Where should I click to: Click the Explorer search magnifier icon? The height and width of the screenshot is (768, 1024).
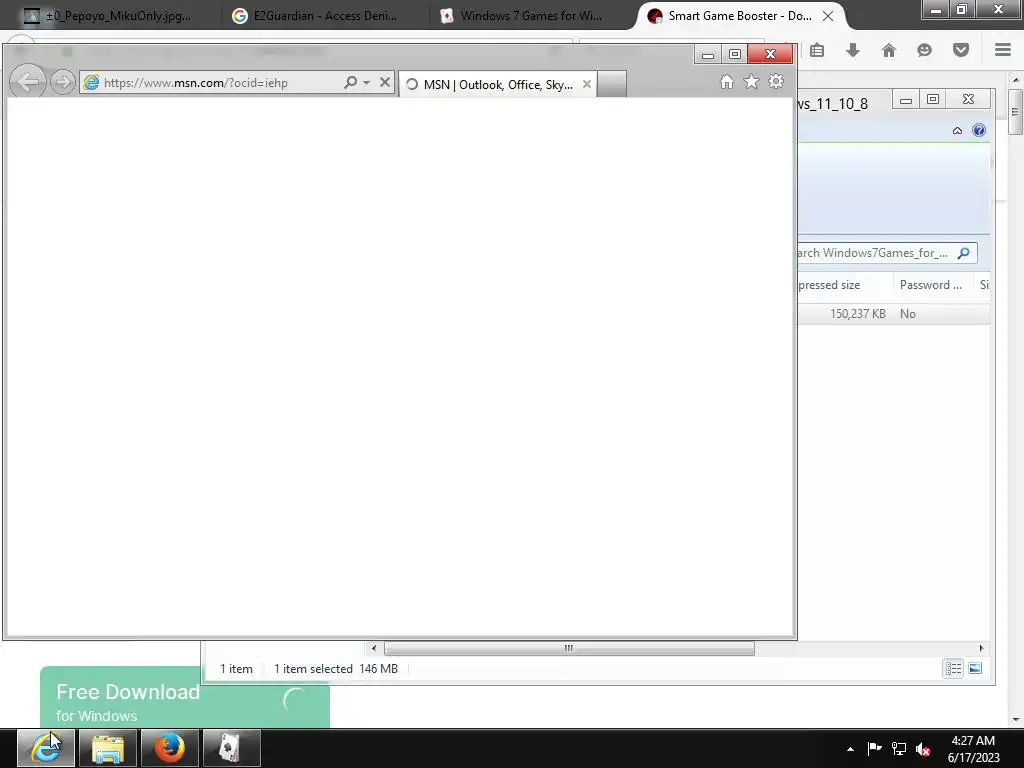tap(964, 253)
